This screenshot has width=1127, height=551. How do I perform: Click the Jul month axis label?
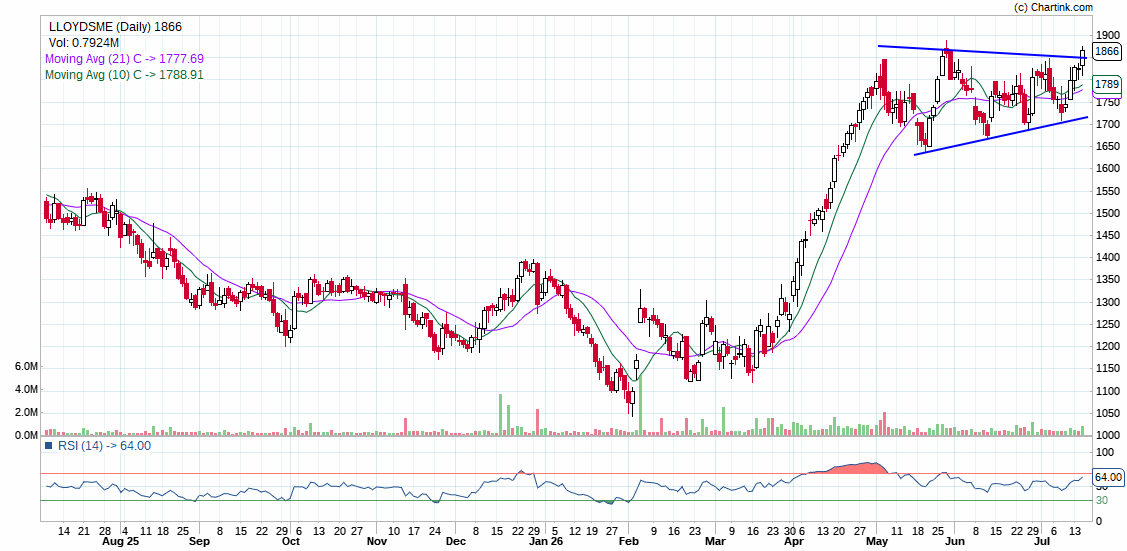pyautogui.click(x=1041, y=540)
